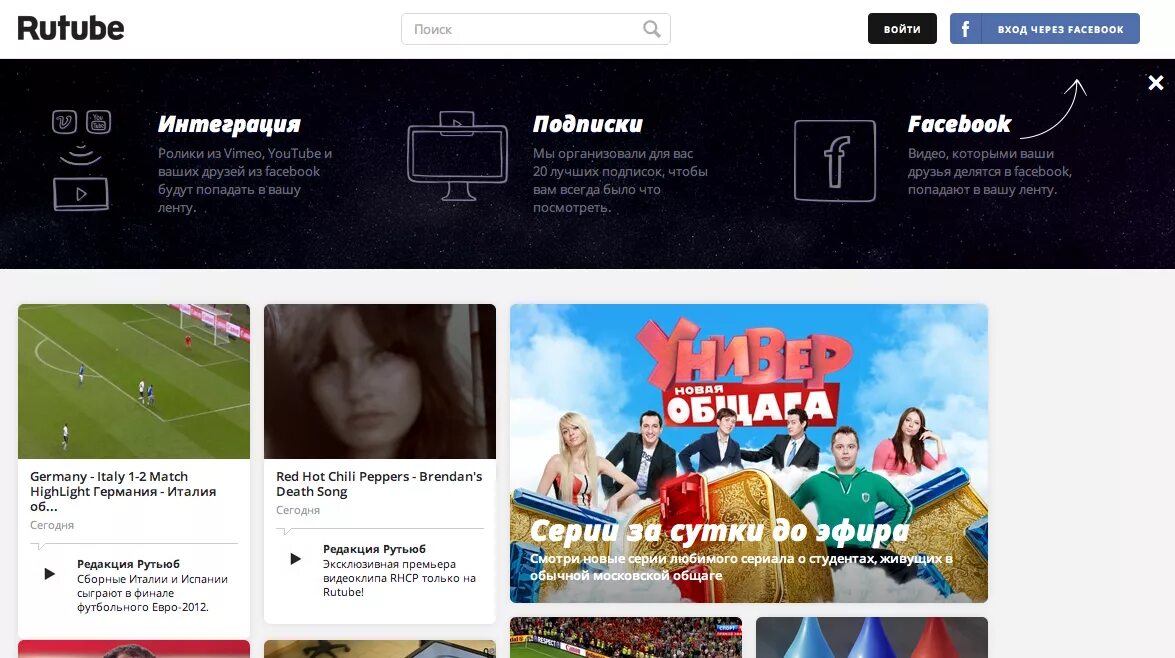Click the monitor icon beside Подписки
The width and height of the screenshot is (1175, 658).
pos(457,156)
